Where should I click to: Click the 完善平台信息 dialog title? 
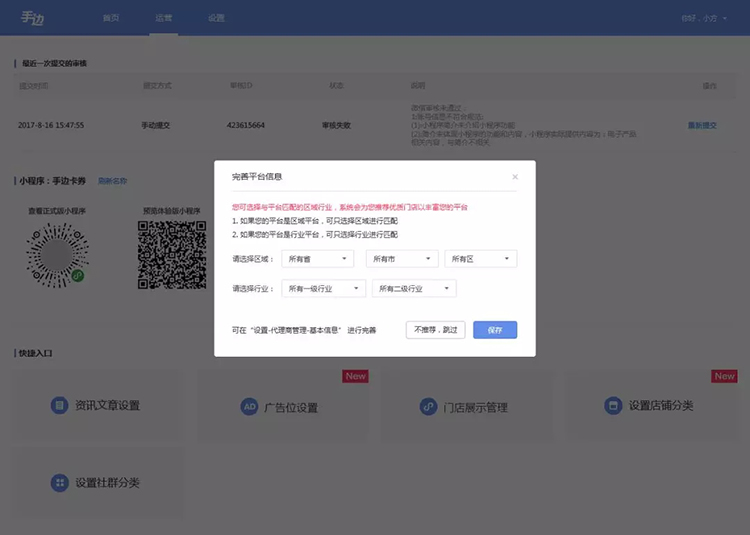[257, 176]
